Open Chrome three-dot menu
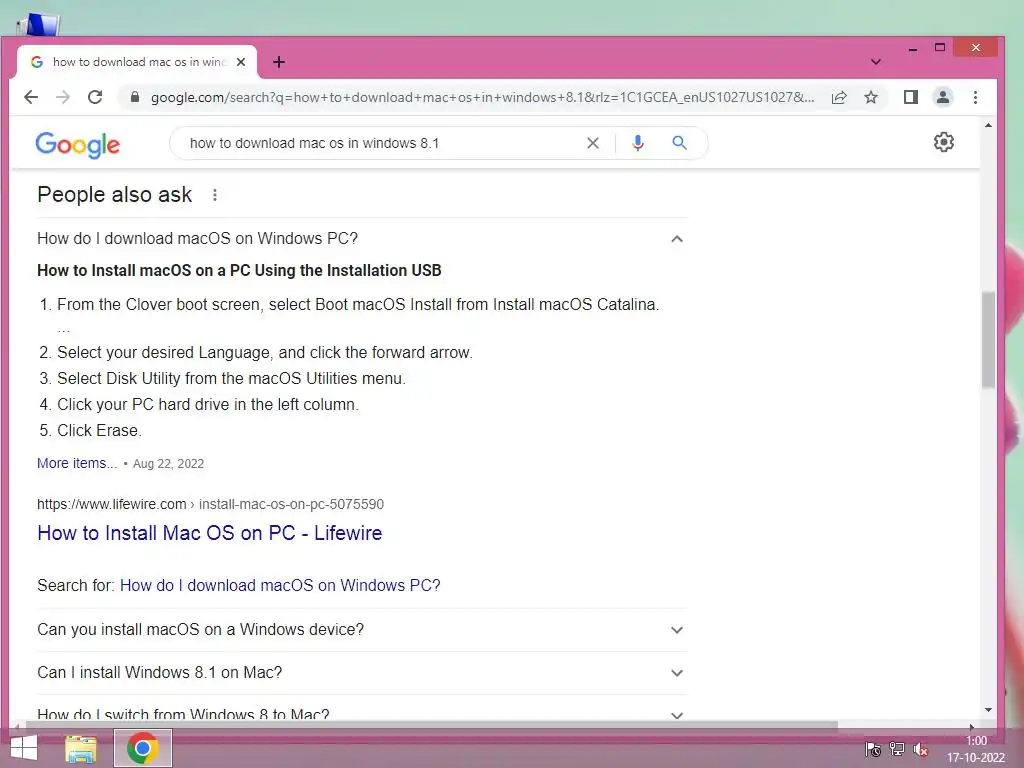The width and height of the screenshot is (1024, 768). tap(976, 97)
